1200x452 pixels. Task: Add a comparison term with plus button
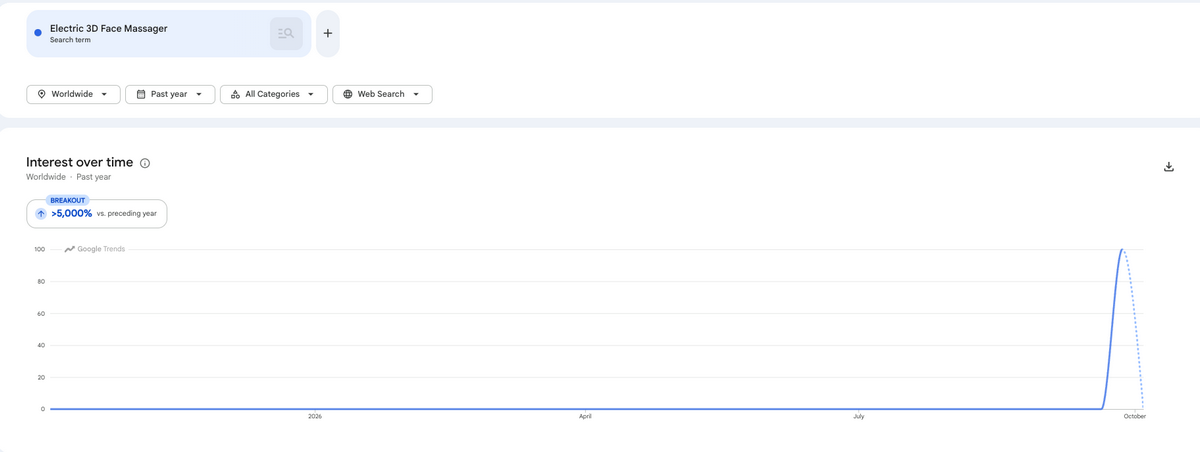pyautogui.click(x=328, y=34)
